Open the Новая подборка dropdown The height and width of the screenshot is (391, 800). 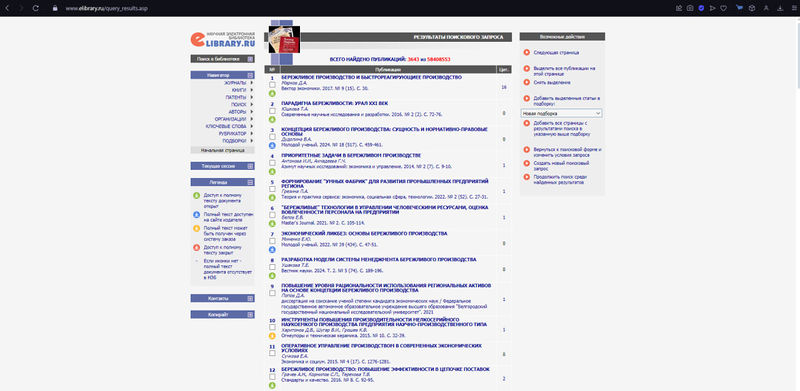(x=561, y=113)
